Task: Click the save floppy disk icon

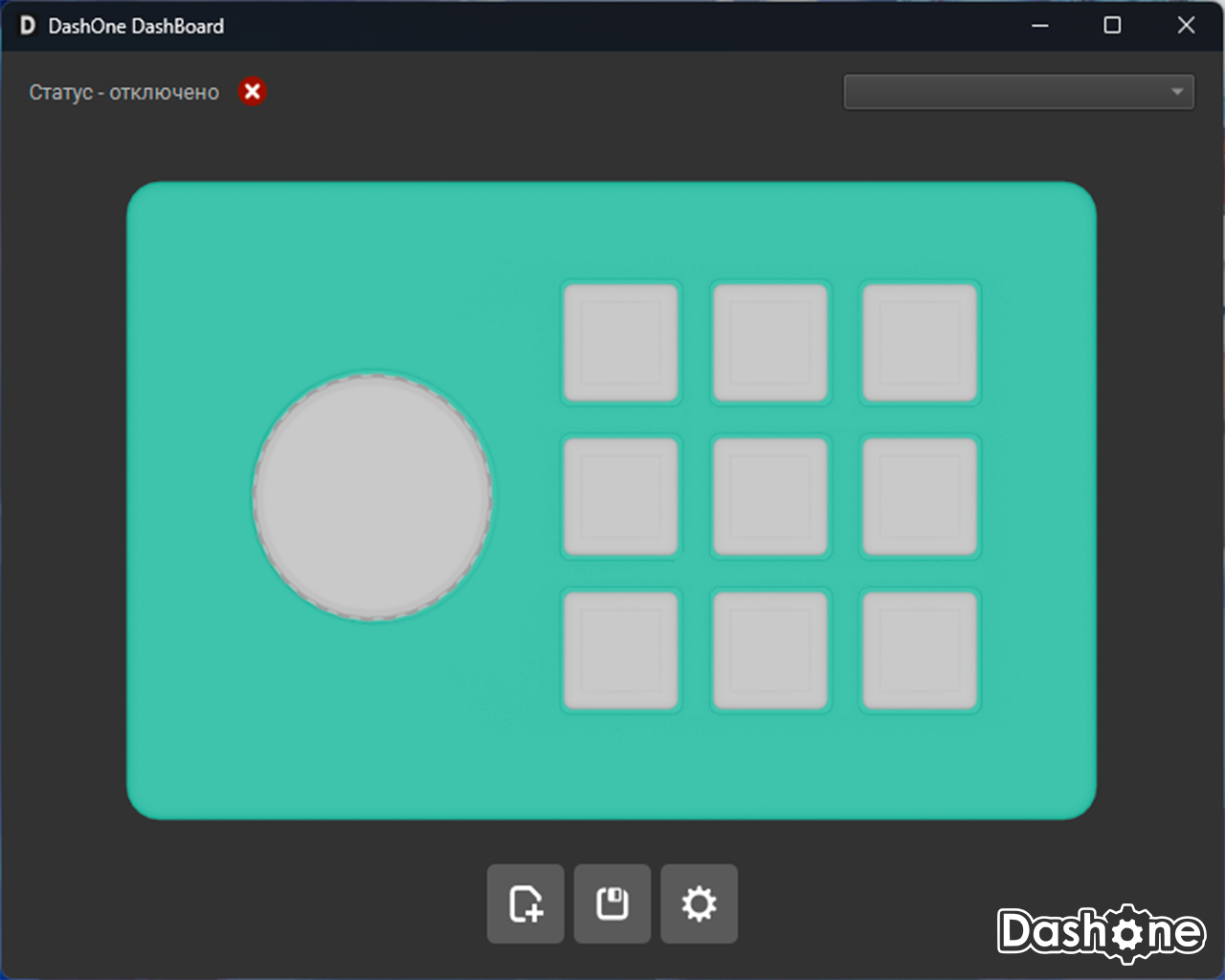Action: (612, 903)
